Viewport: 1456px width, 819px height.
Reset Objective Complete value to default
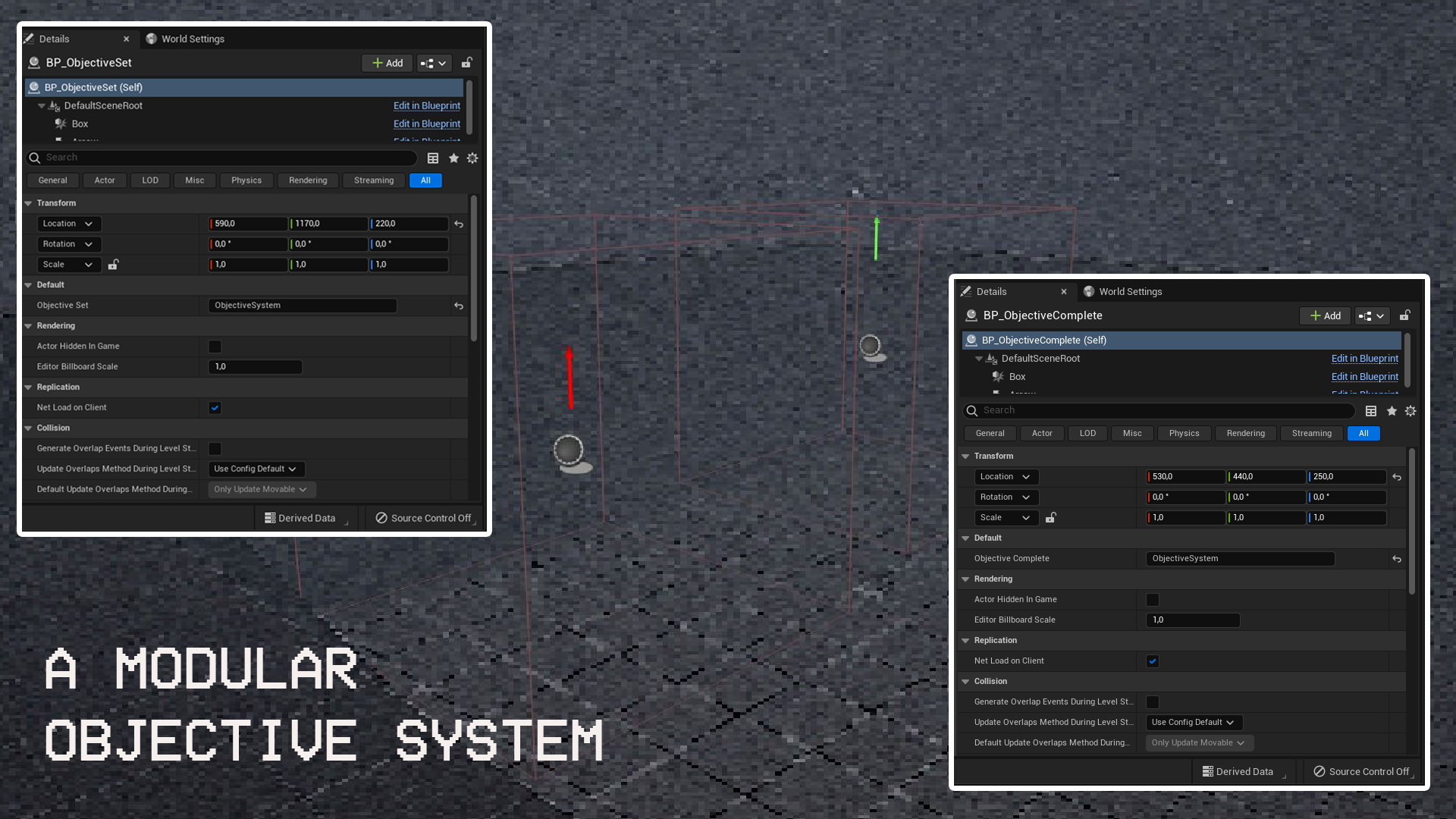(x=1397, y=559)
